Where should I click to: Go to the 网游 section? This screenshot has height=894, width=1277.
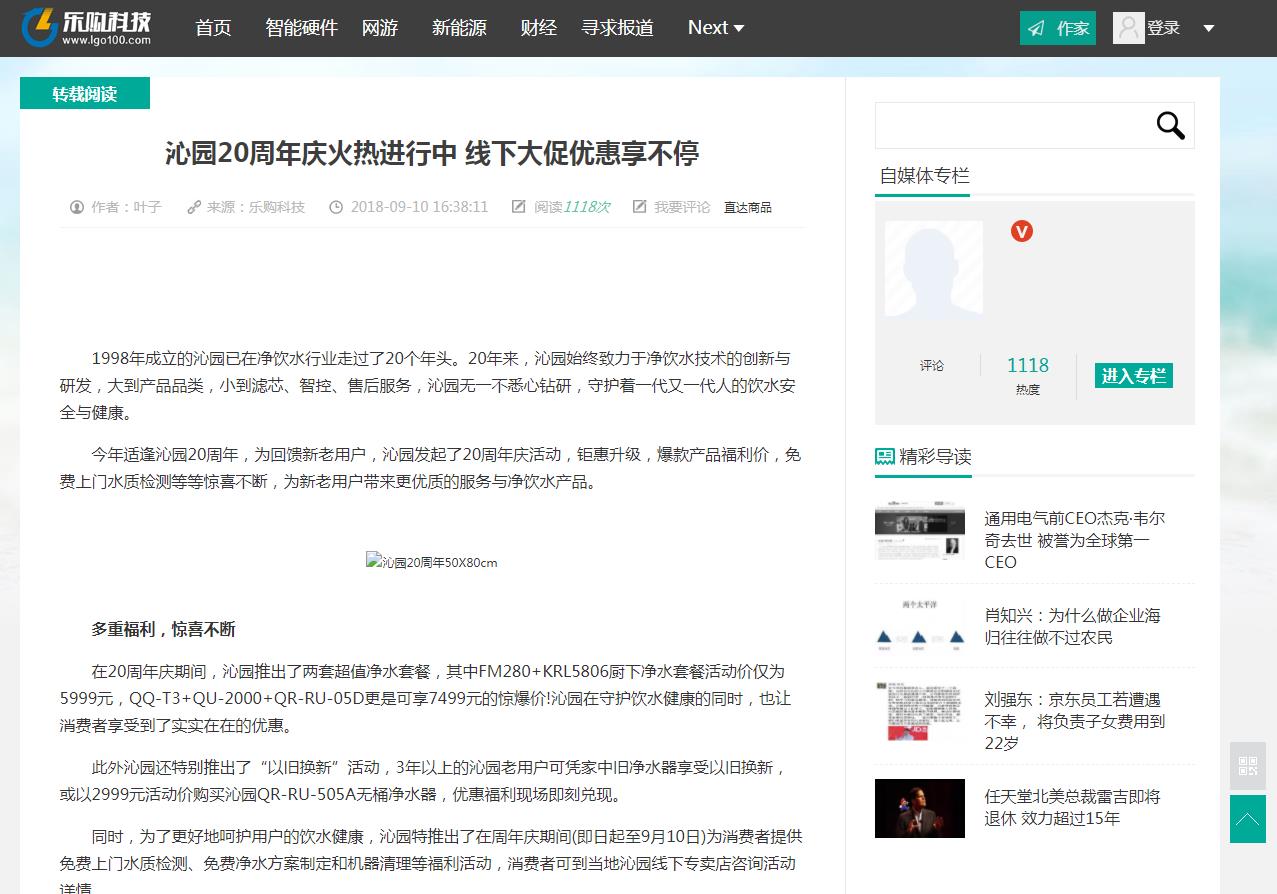coord(380,28)
